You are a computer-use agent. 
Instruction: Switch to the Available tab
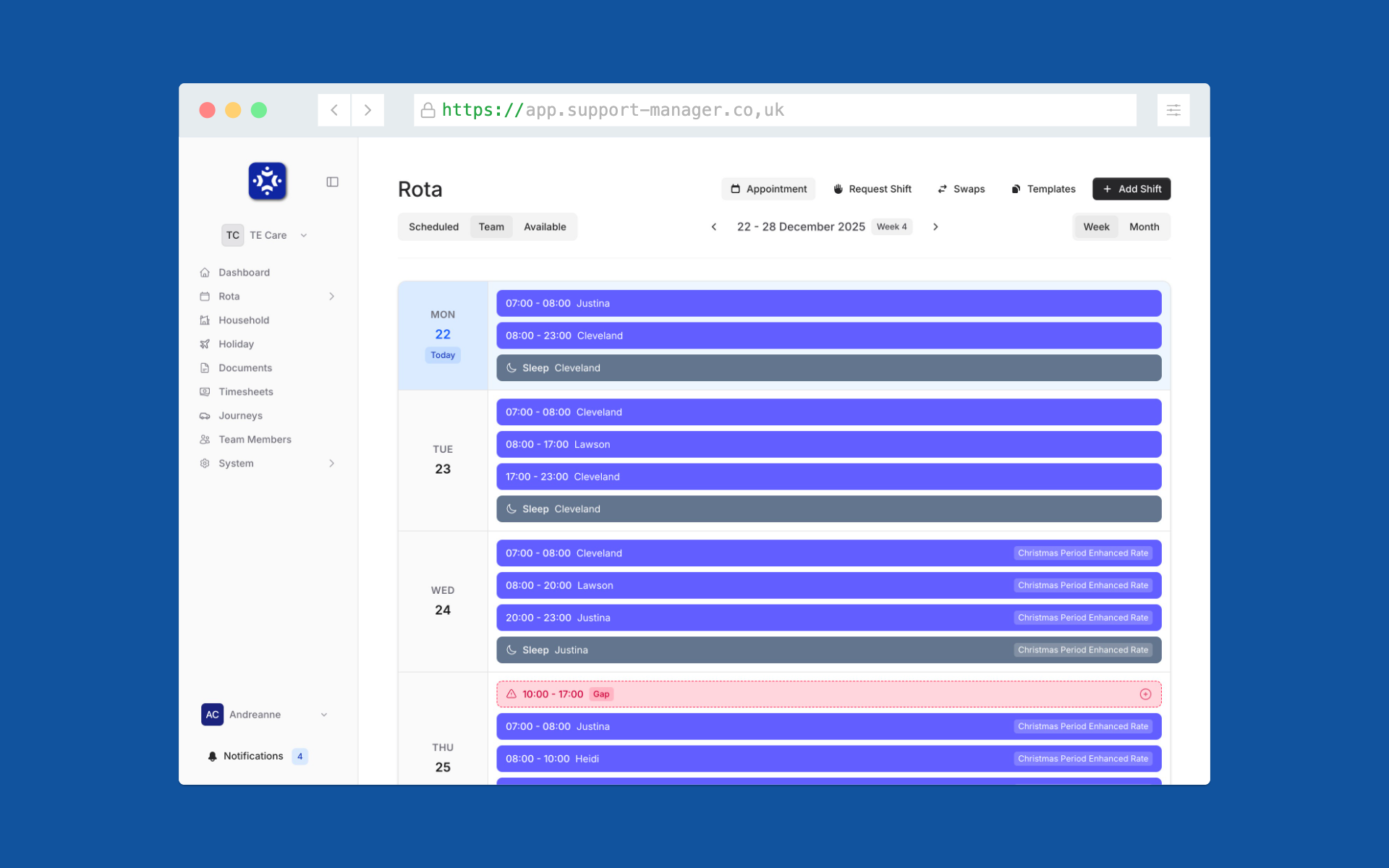pos(545,226)
